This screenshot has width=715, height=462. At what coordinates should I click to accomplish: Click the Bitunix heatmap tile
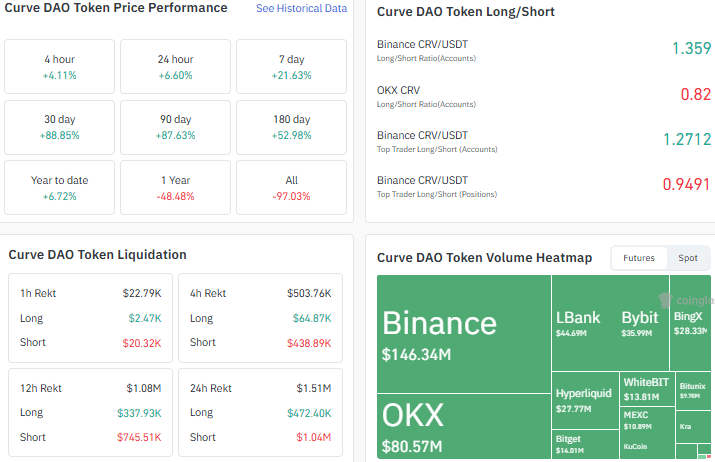[693, 390]
